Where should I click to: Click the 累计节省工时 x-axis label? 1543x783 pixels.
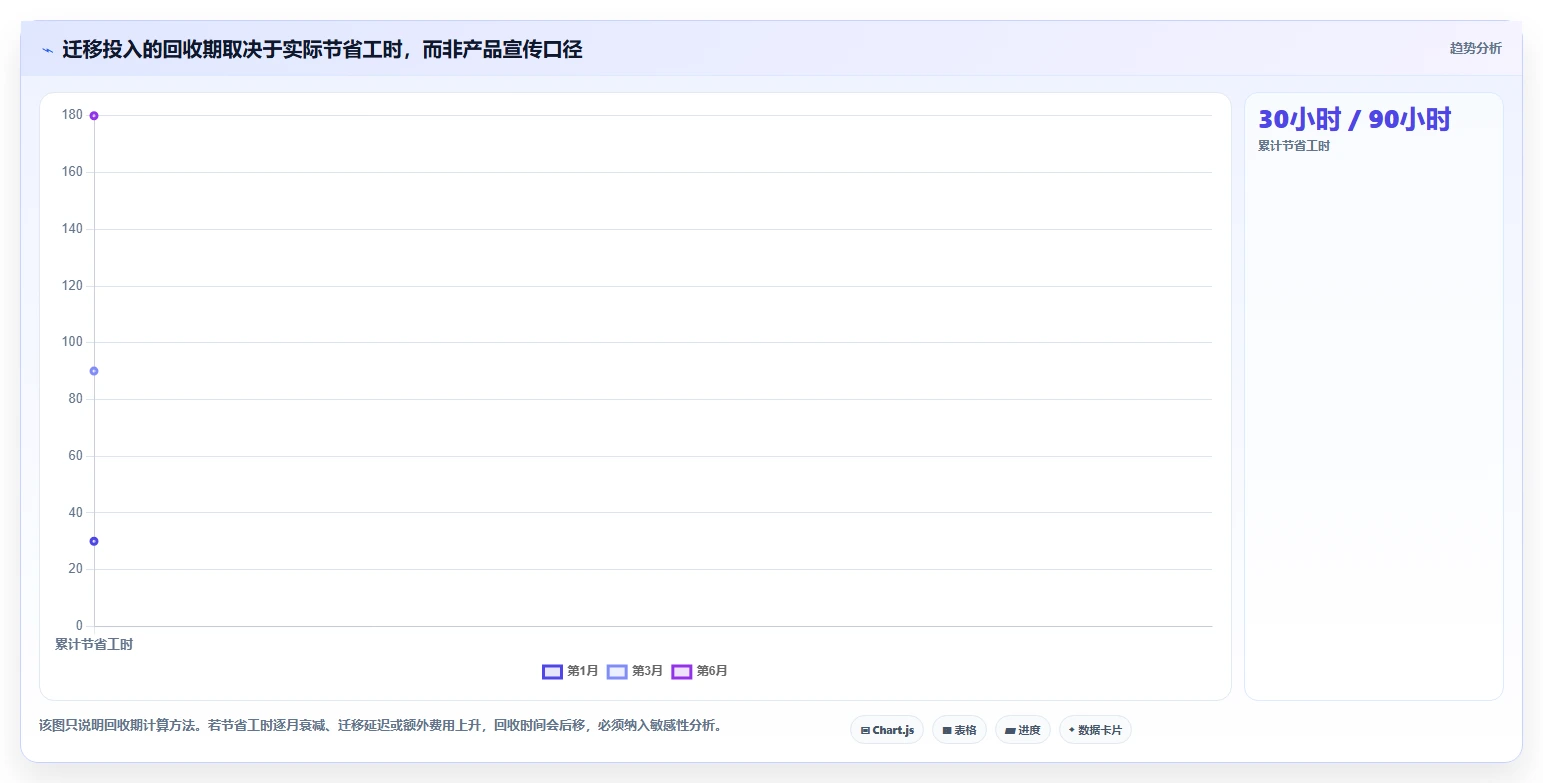pos(94,644)
